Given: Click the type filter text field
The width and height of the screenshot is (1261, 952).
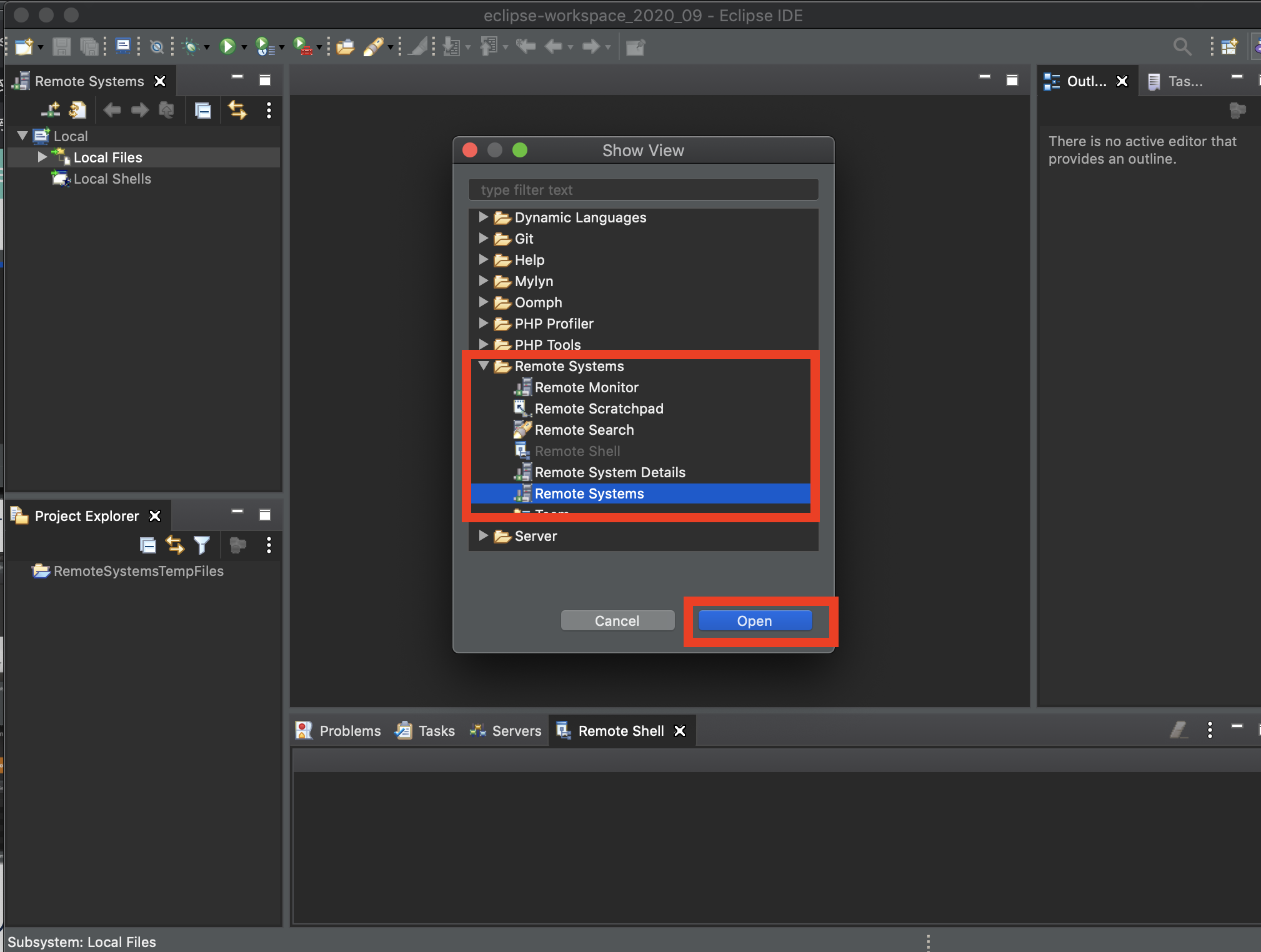Looking at the screenshot, I should pos(643,190).
